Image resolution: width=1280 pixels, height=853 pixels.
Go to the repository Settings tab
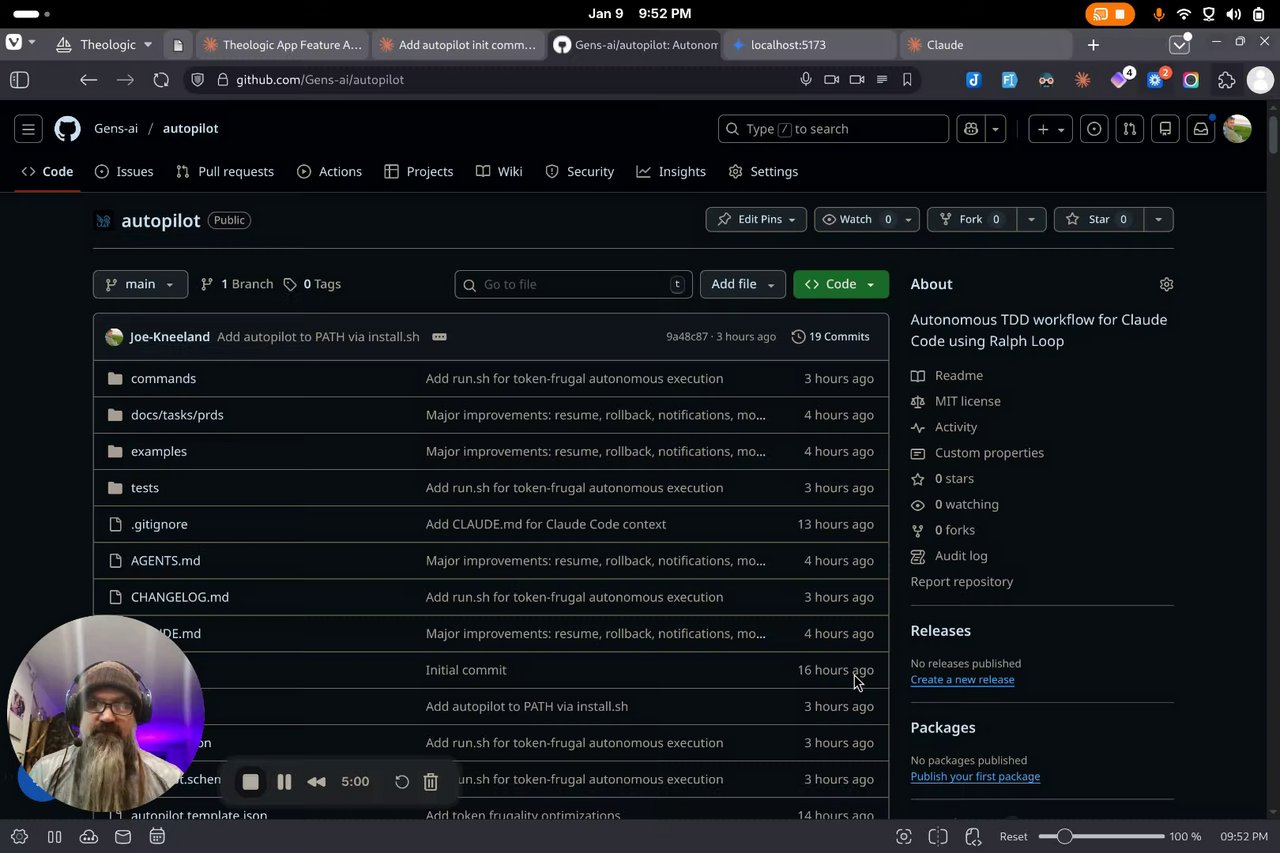point(763,172)
